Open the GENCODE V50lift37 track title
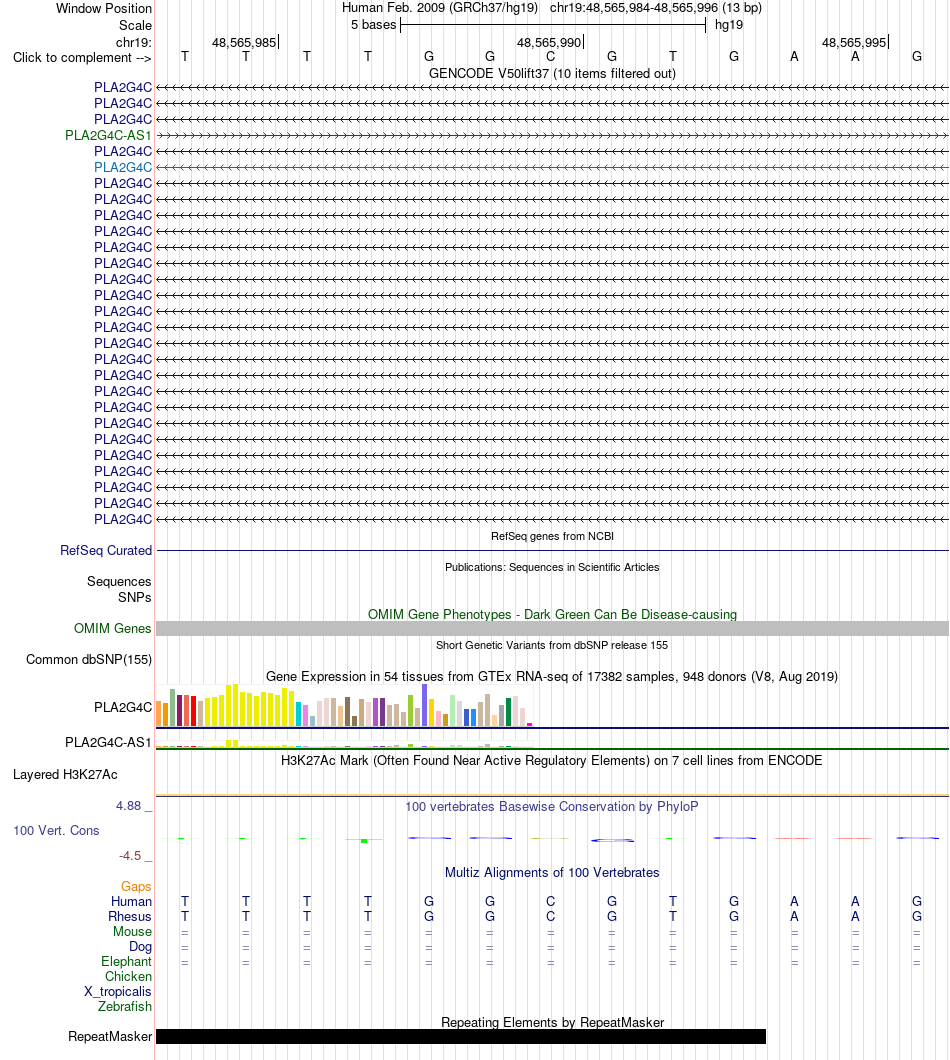 (x=552, y=73)
